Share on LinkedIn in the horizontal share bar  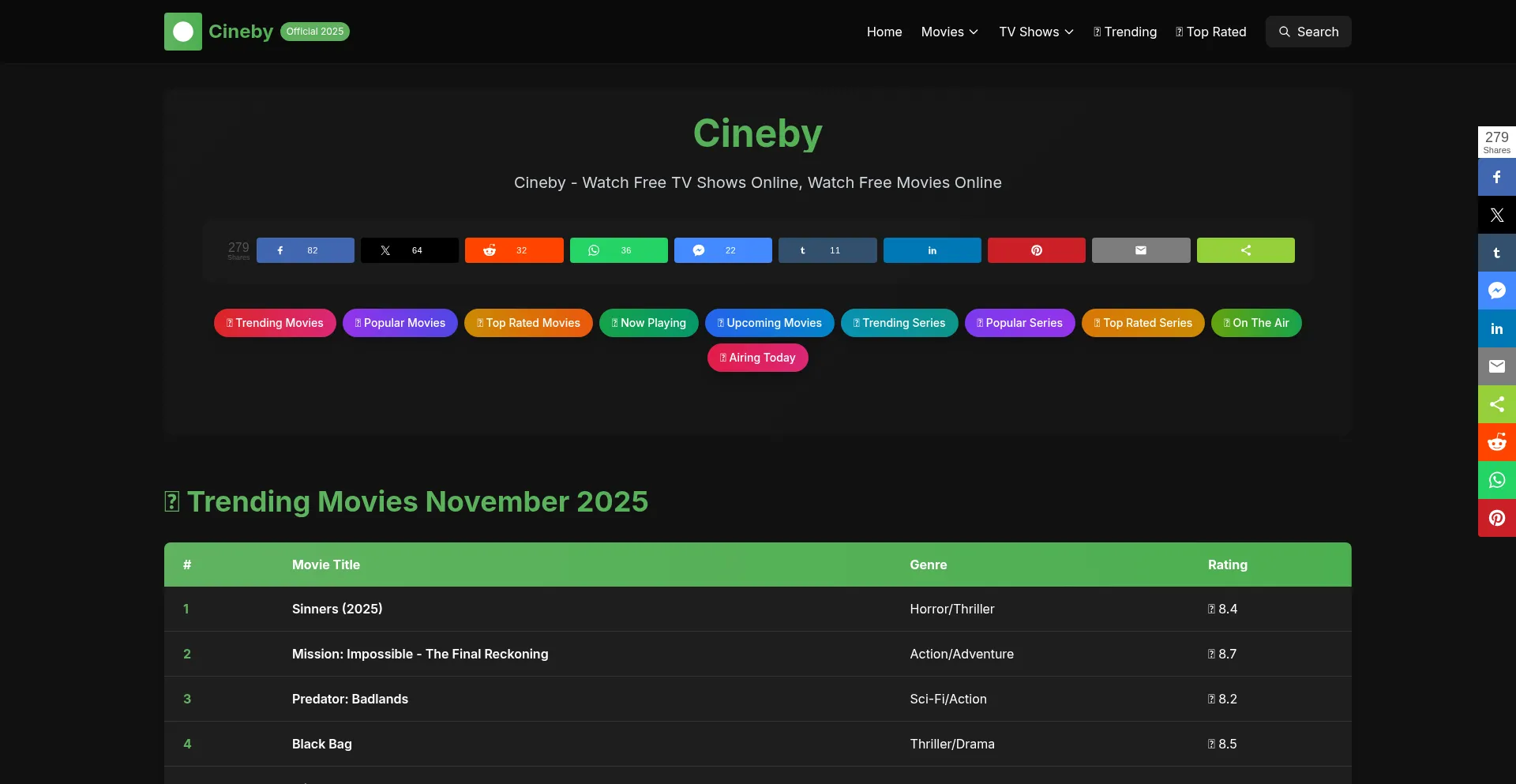tap(932, 250)
